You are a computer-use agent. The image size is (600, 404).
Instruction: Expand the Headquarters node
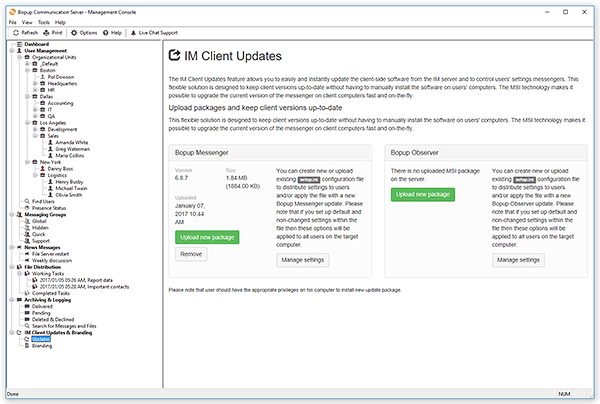[x=35, y=83]
